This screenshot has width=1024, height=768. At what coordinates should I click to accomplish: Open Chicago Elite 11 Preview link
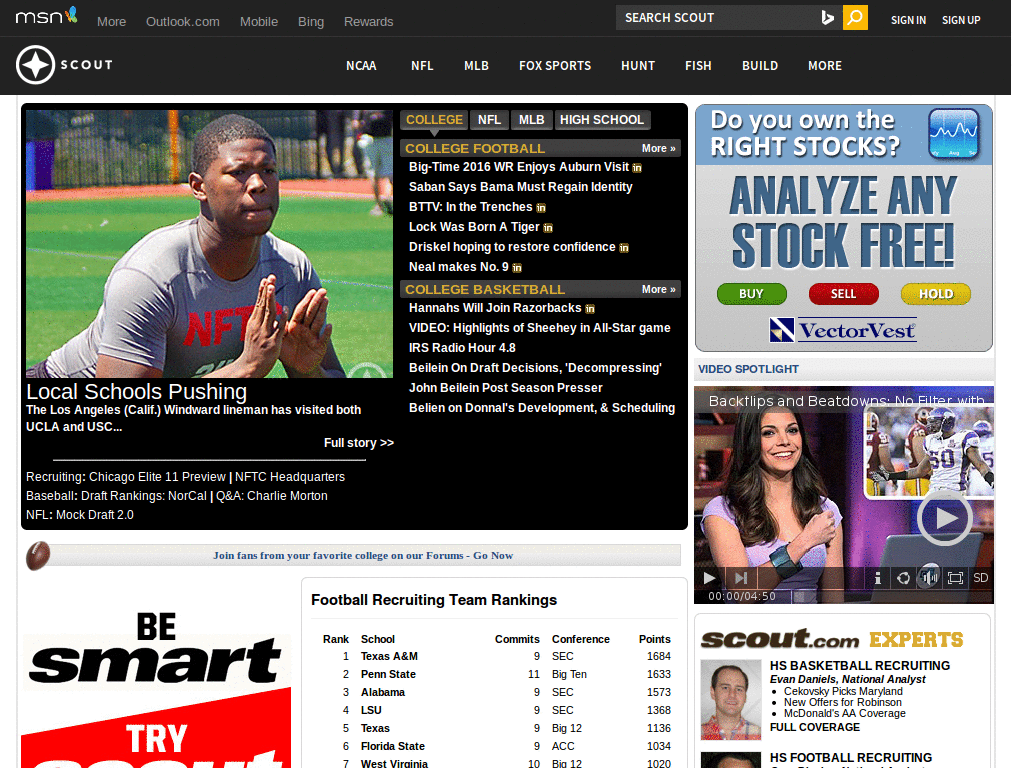157,477
